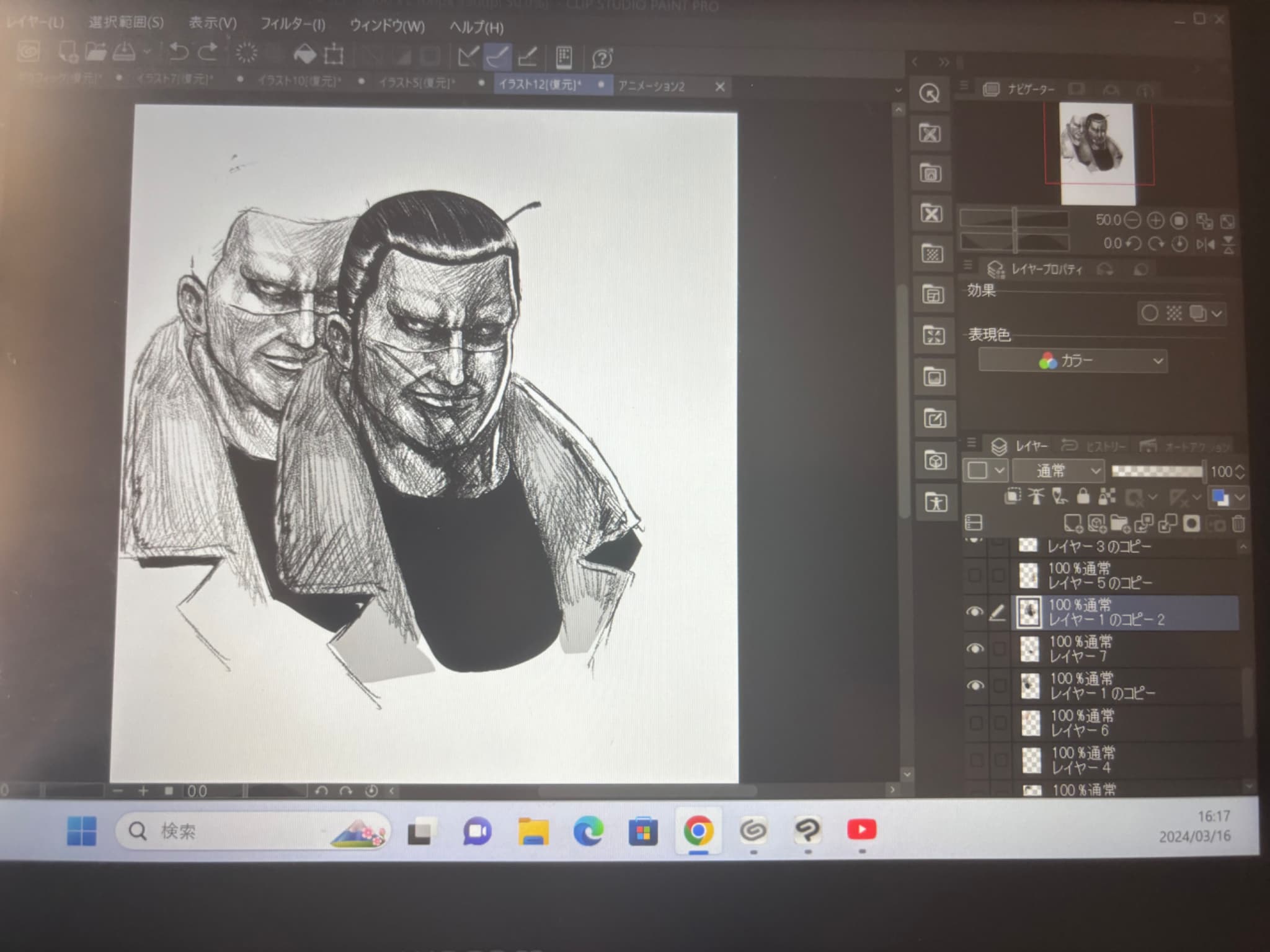Hide the レイヤー 1 のコピー layer
The width and height of the screenshot is (1270, 952).
pyautogui.click(x=975, y=686)
